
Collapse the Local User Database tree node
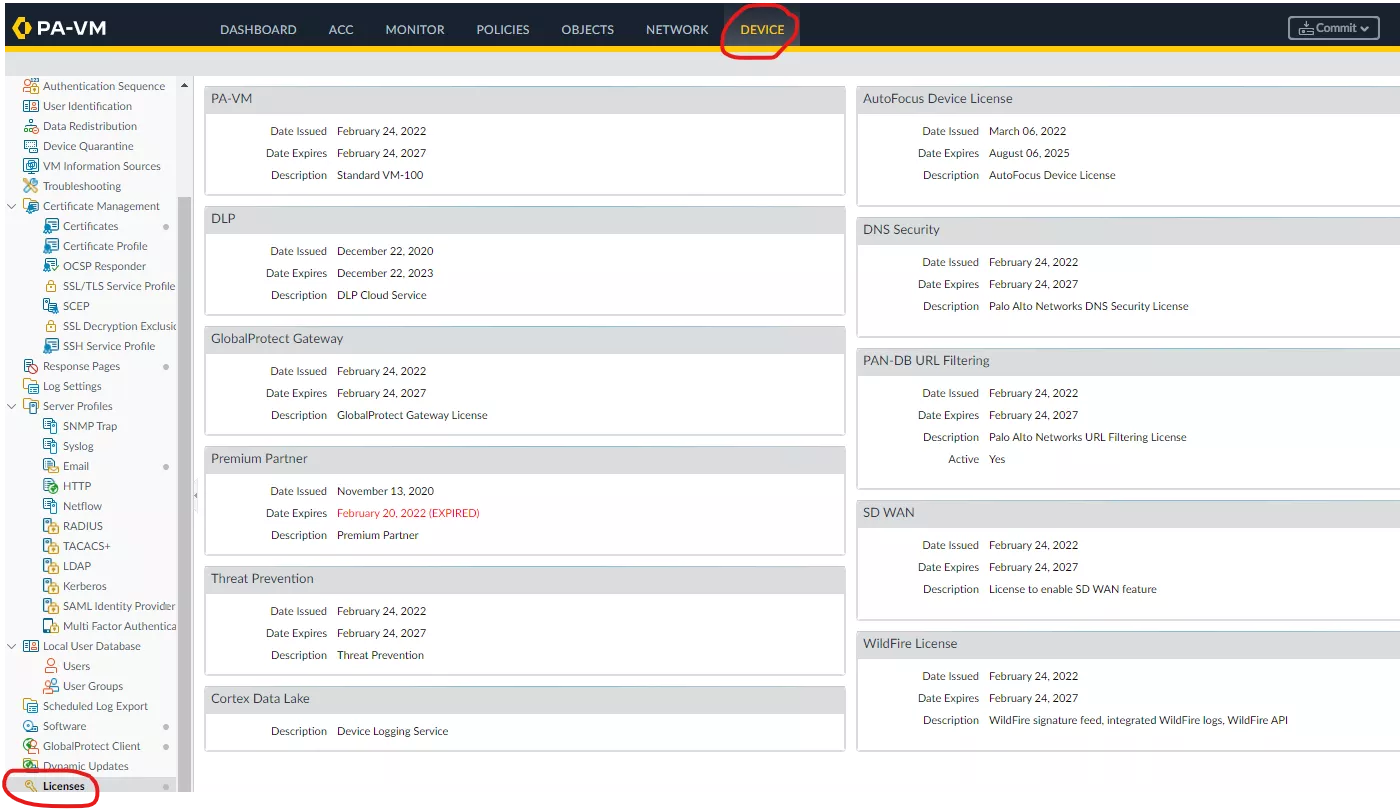12,646
